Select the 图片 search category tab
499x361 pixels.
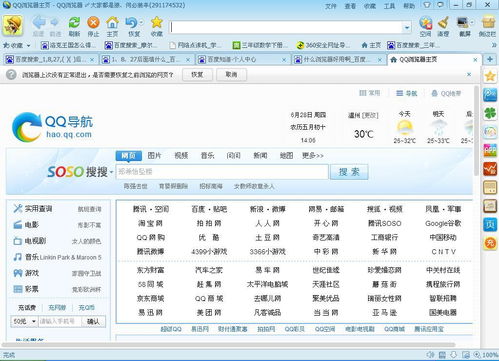(154, 155)
